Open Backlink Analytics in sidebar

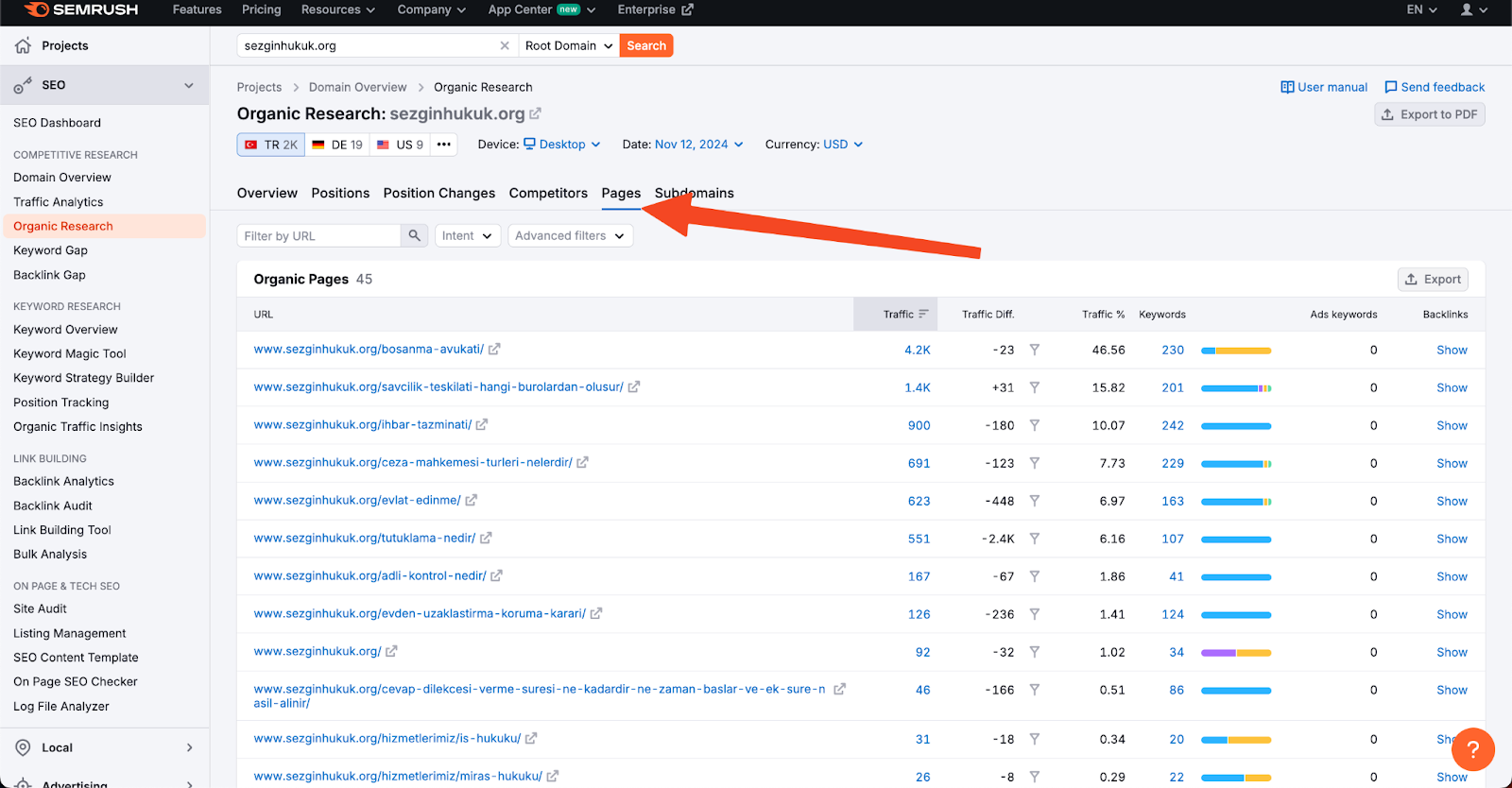click(63, 481)
